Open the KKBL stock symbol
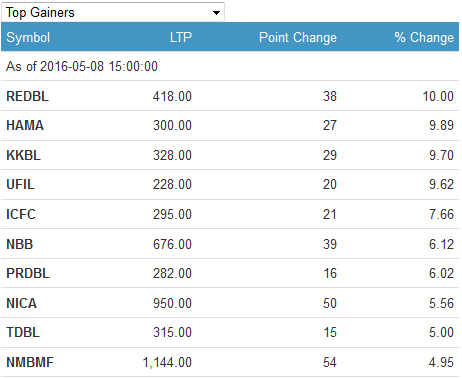Screen dimensions: 462x378 point(23,155)
